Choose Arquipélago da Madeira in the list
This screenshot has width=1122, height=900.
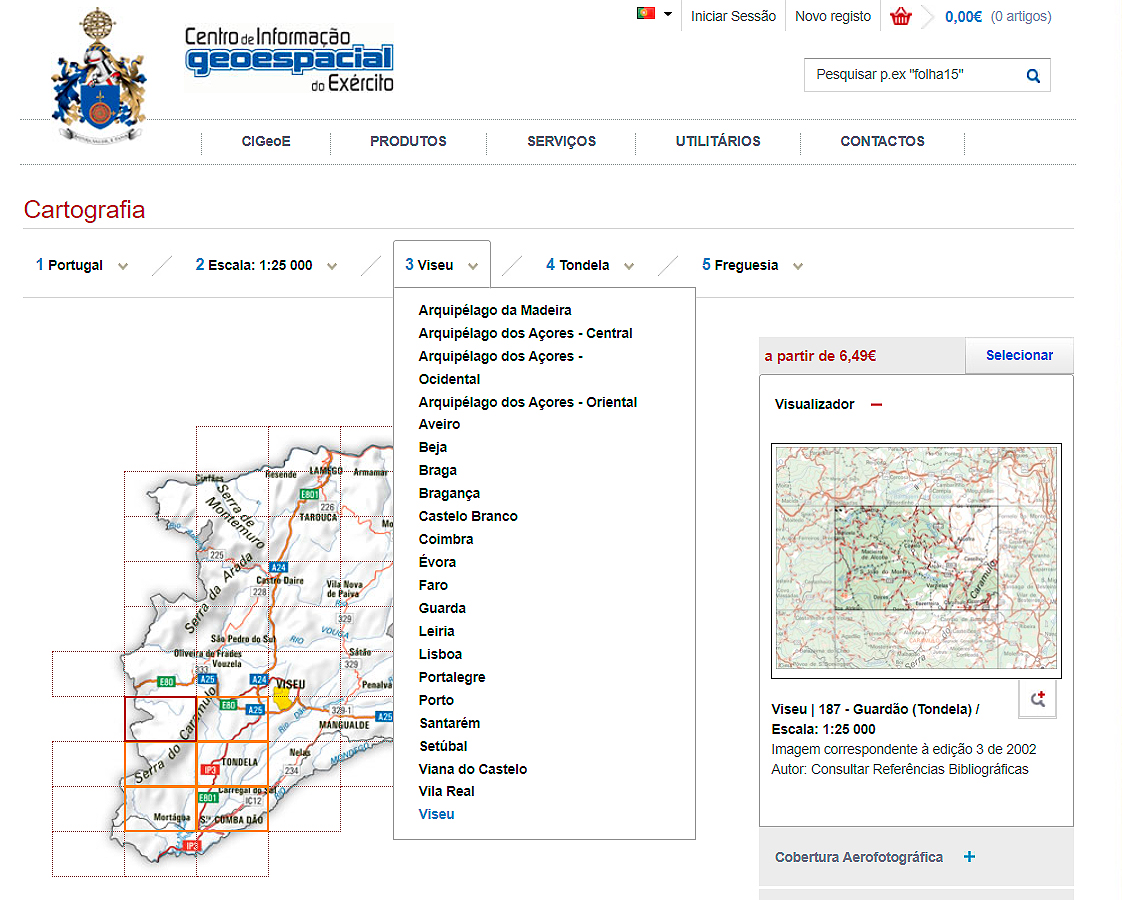(495, 310)
